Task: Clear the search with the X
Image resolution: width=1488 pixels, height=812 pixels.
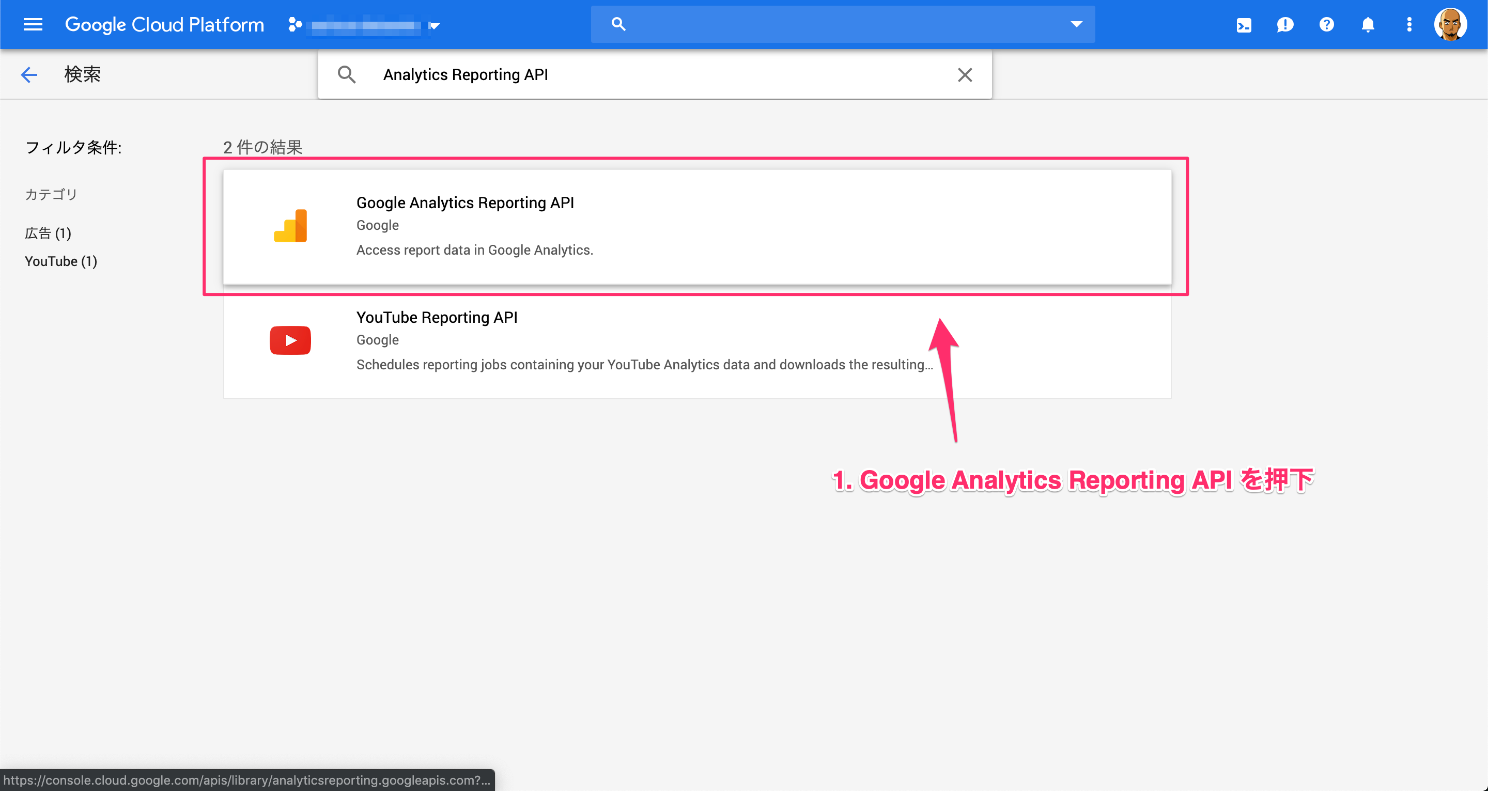Action: point(965,74)
